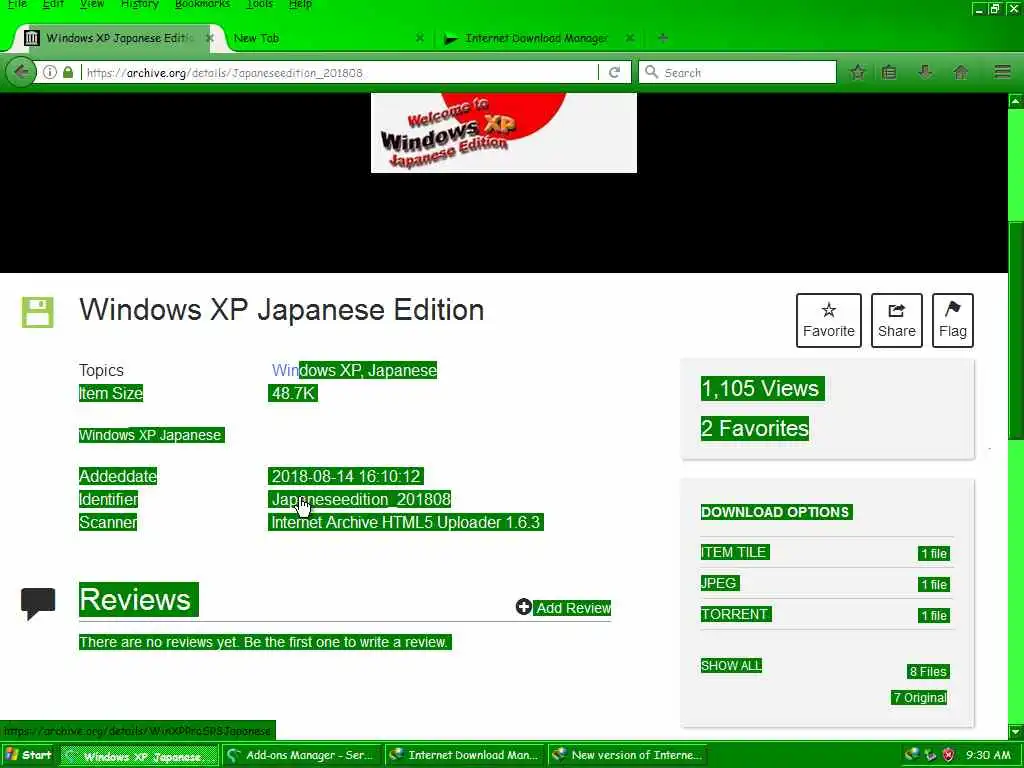Open the Bookmarks menu
The width and height of the screenshot is (1024, 768).
click(x=202, y=5)
